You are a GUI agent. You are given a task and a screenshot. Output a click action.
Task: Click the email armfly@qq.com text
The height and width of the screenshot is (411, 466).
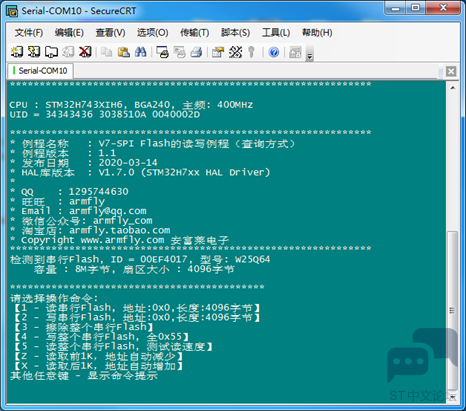(108, 211)
